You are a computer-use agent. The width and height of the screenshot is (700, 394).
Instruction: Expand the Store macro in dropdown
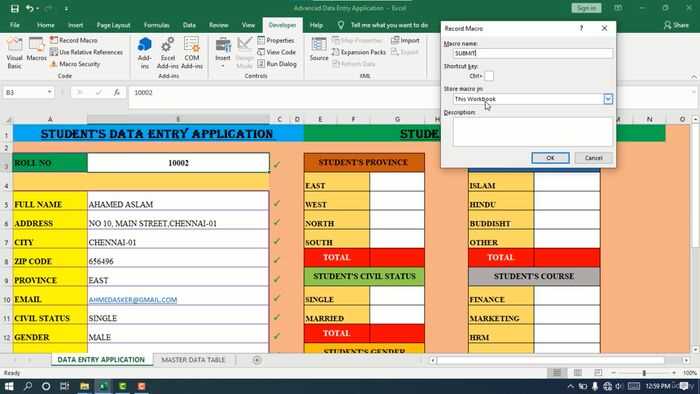(x=608, y=99)
